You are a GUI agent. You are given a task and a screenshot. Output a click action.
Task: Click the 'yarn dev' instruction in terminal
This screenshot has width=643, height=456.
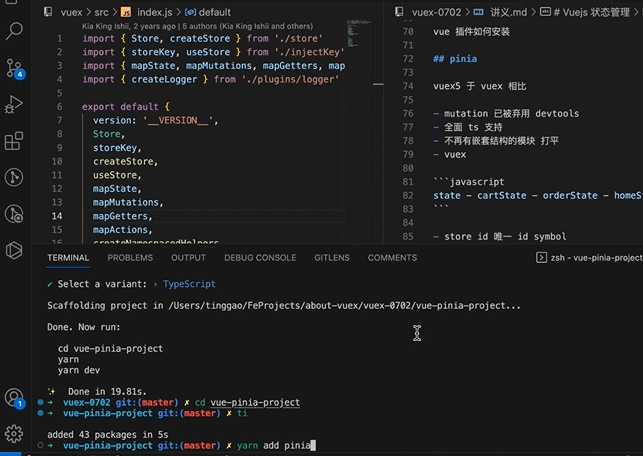[79, 370]
